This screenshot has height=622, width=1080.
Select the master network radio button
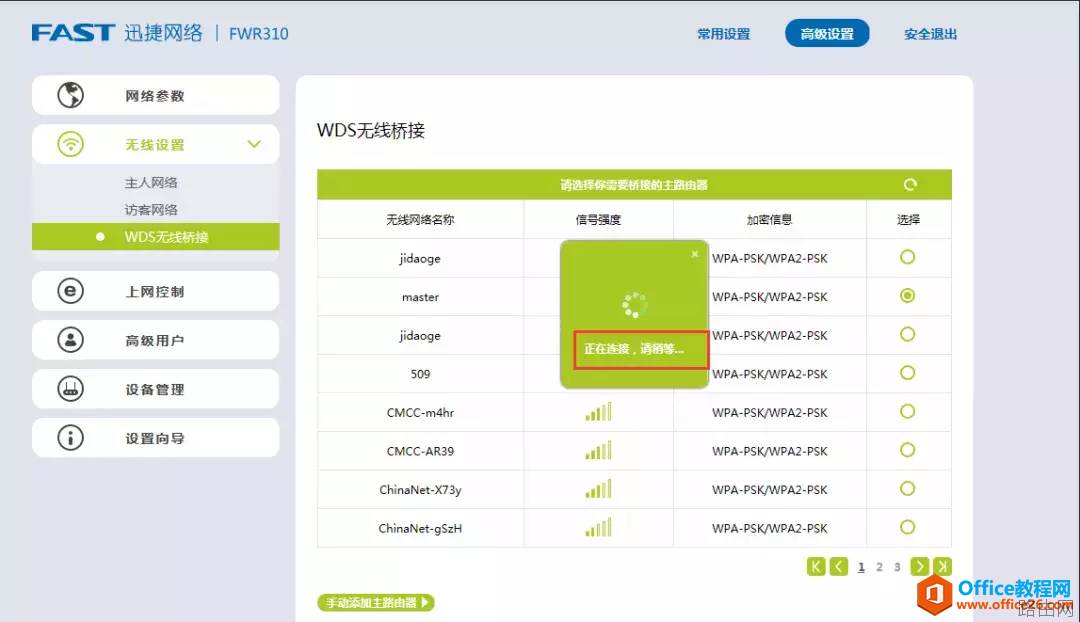(x=908, y=296)
